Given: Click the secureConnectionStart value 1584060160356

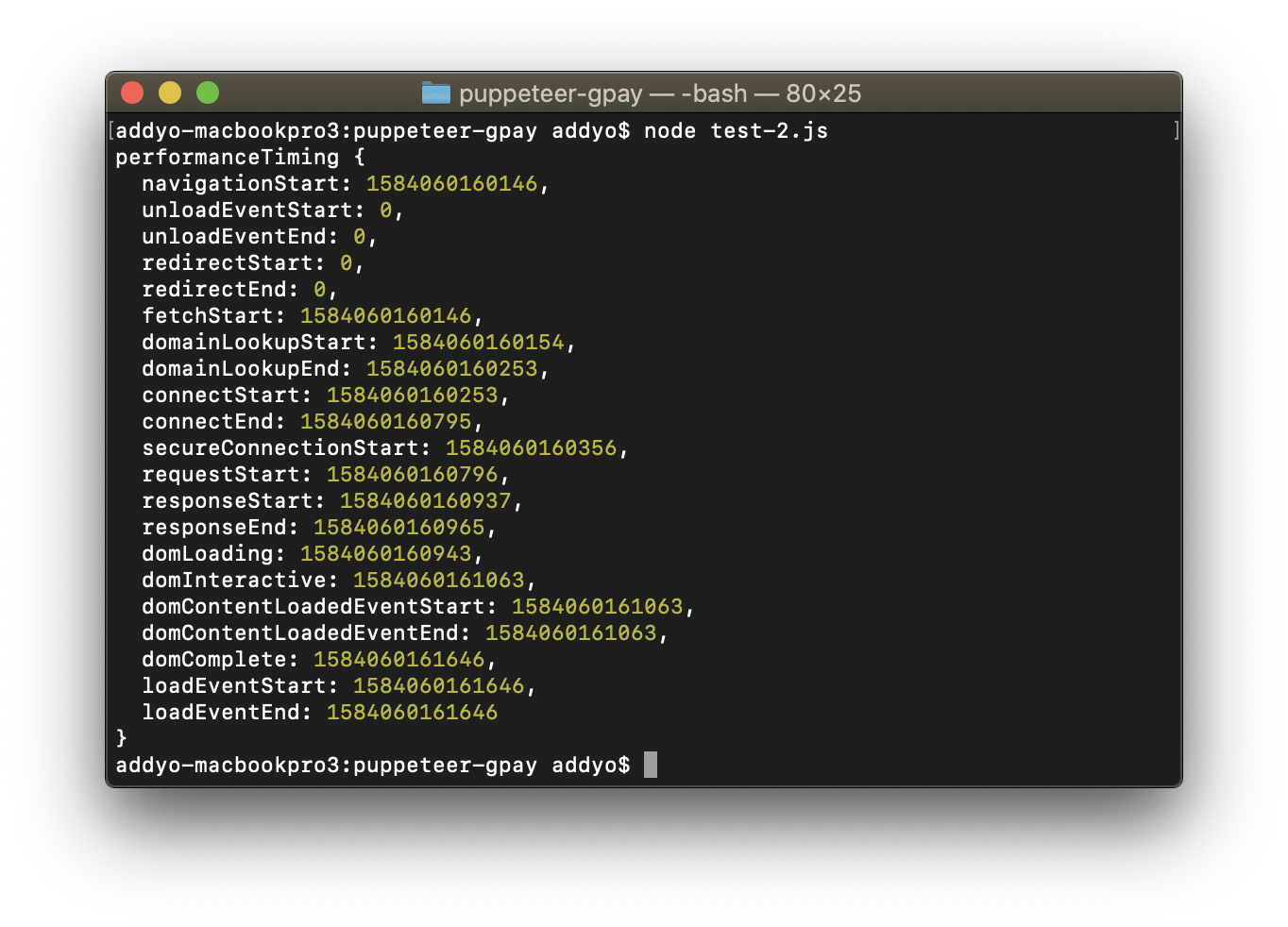Looking at the screenshot, I should pyautogui.click(x=531, y=448).
